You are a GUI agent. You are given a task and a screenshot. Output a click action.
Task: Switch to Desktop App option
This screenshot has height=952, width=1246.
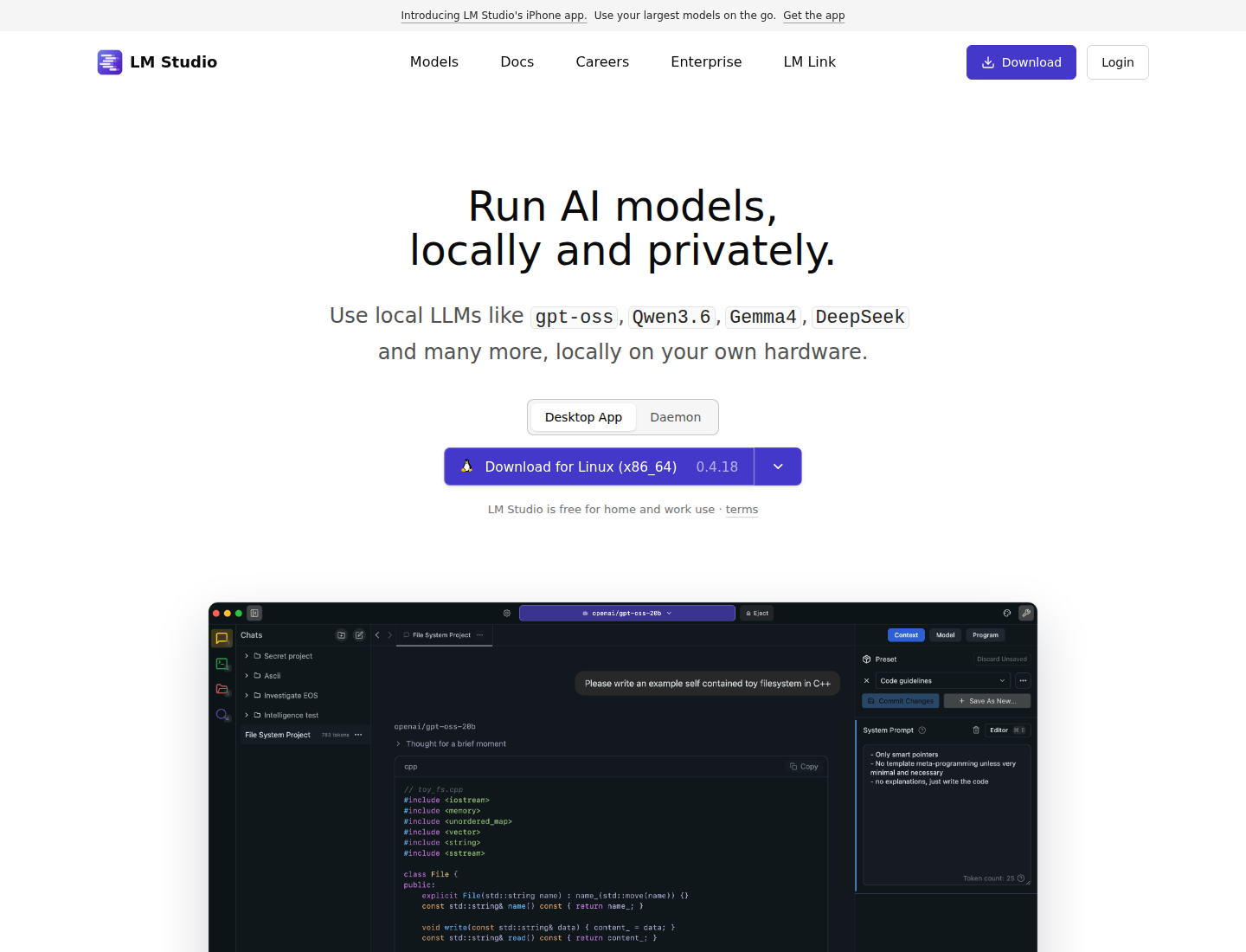[583, 417]
